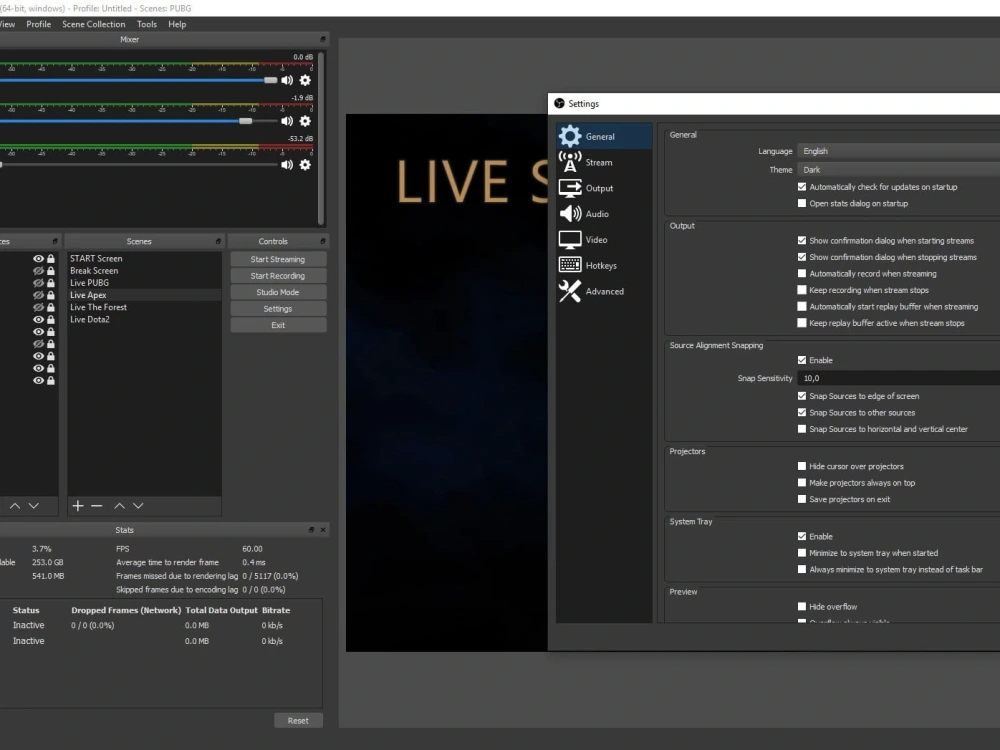
Task: Open Advanced settings tools icon
Action: [x=570, y=291]
